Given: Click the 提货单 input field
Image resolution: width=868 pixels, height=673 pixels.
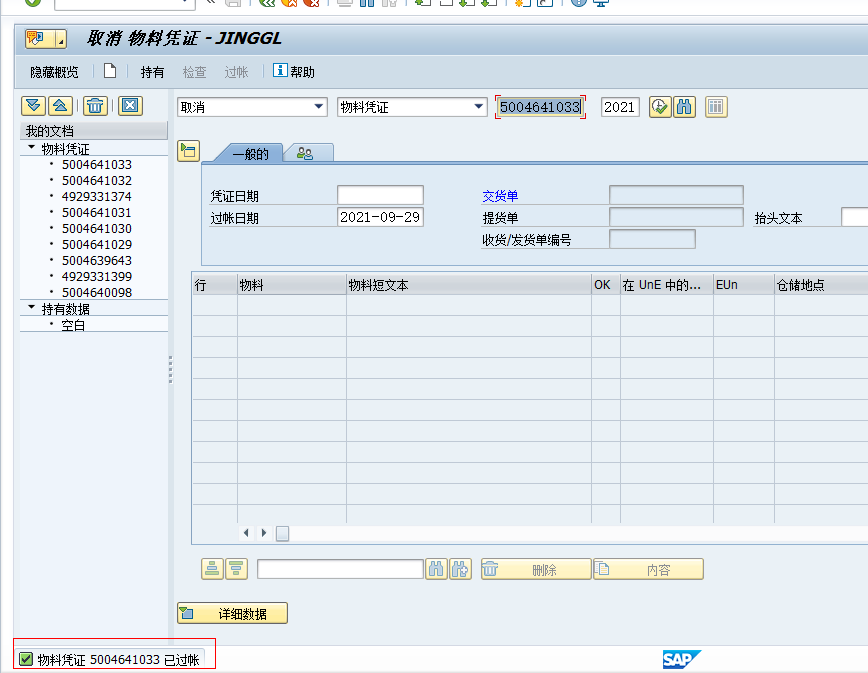Looking at the screenshot, I should pyautogui.click(x=676, y=217).
